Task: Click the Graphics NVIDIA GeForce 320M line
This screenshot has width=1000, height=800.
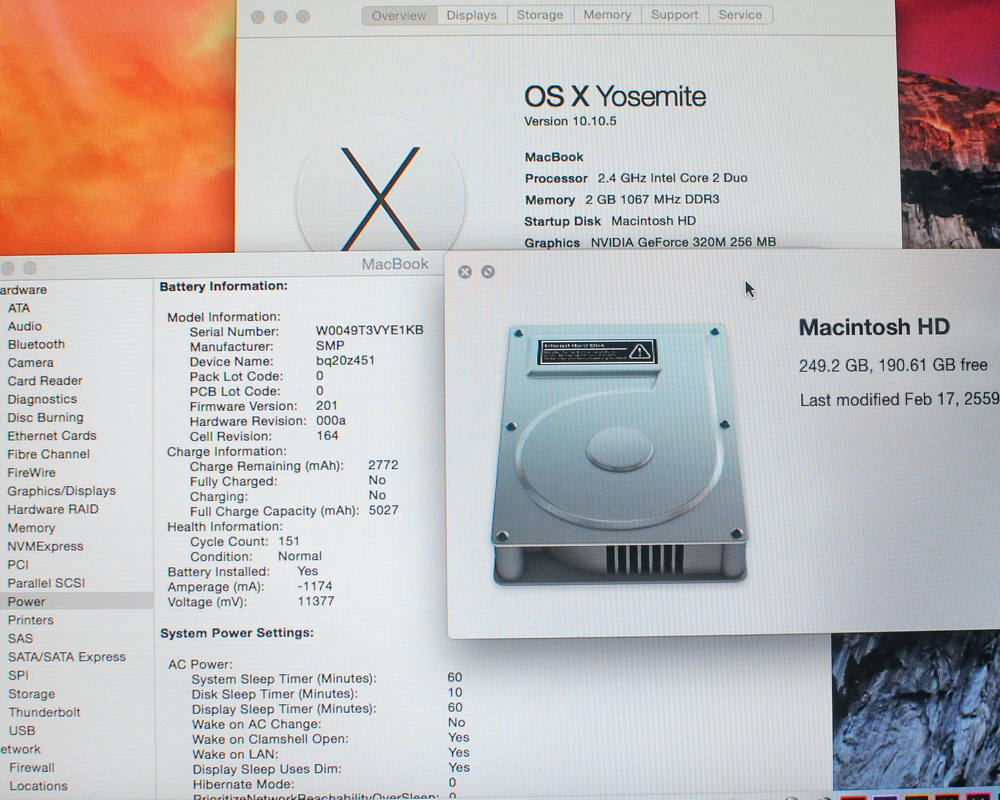Action: 650,242
